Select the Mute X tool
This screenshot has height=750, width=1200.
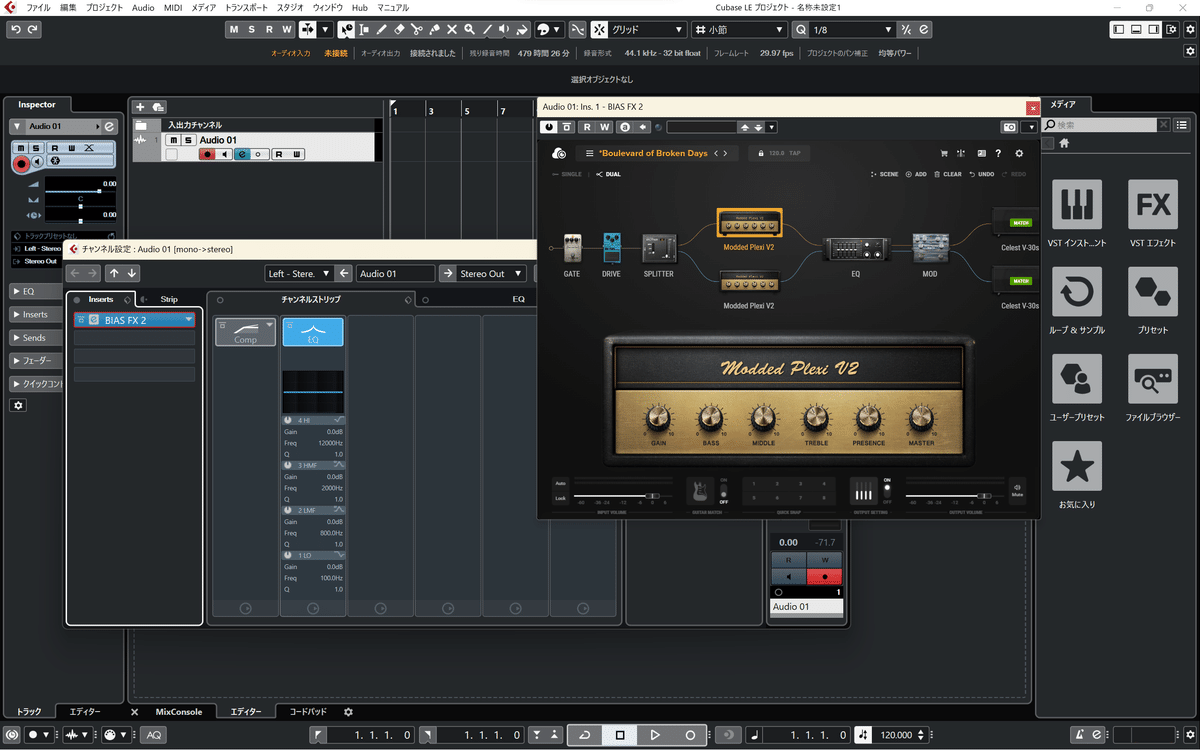pyautogui.click(x=452, y=30)
